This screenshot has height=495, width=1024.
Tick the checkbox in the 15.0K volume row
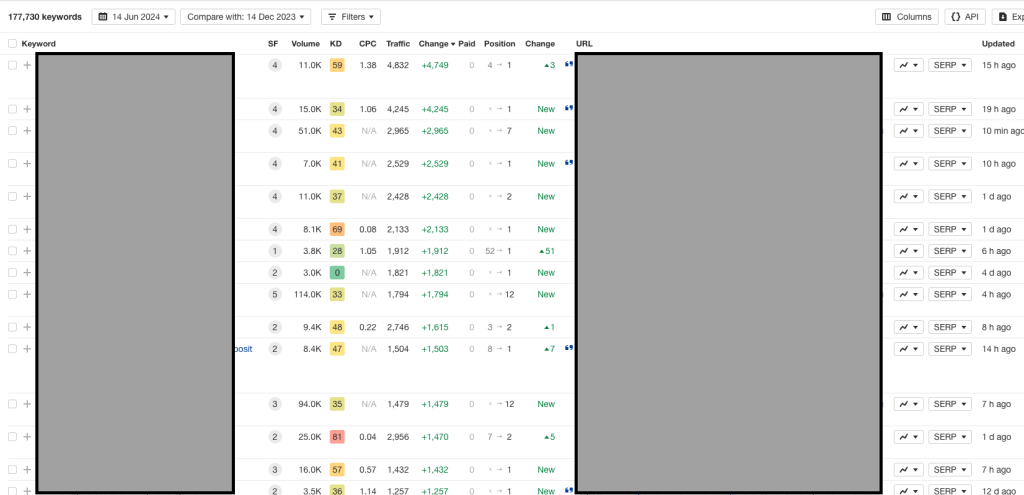pos(12,109)
